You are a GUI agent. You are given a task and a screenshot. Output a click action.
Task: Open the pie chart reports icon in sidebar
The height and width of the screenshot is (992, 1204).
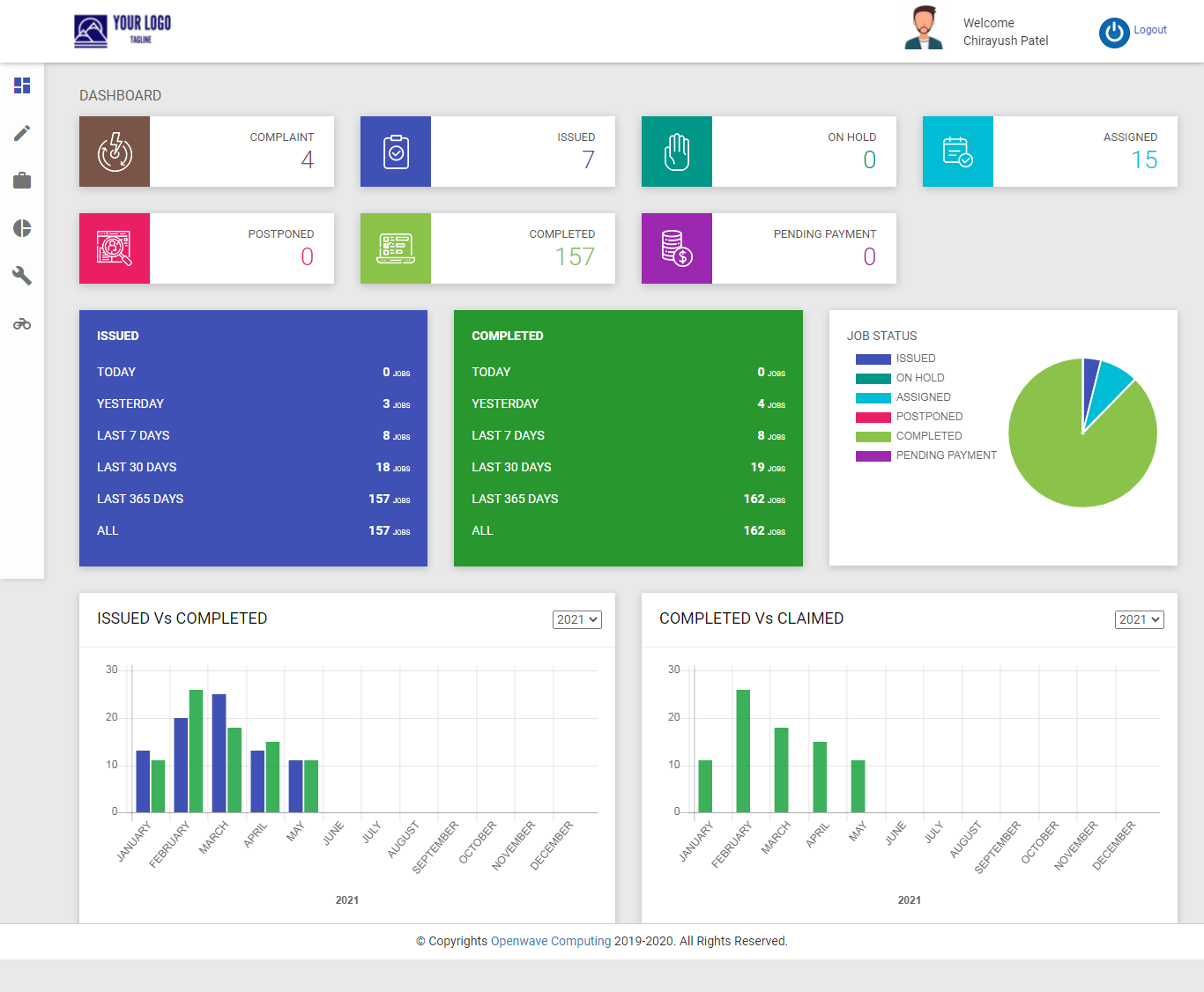click(x=22, y=228)
